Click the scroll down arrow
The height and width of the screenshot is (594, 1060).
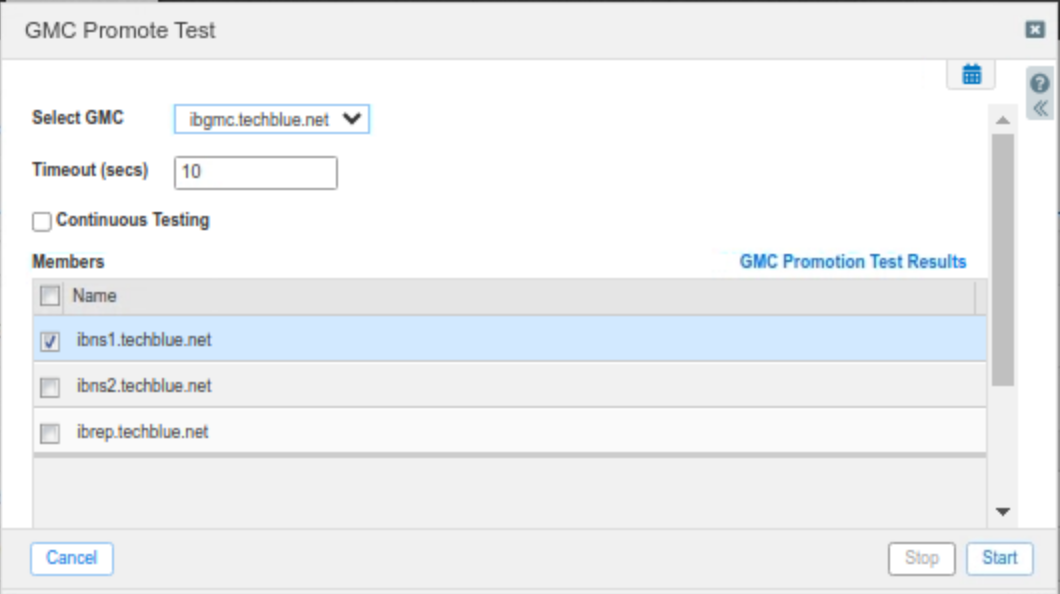1003,512
